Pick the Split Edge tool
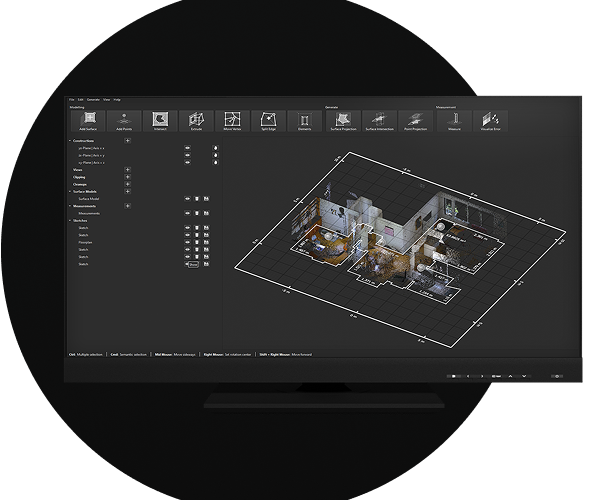 point(268,121)
